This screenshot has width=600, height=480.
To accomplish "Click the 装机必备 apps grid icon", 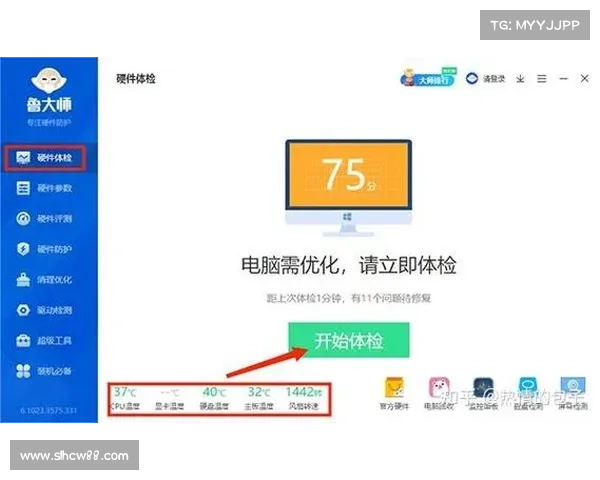I will tap(23, 372).
